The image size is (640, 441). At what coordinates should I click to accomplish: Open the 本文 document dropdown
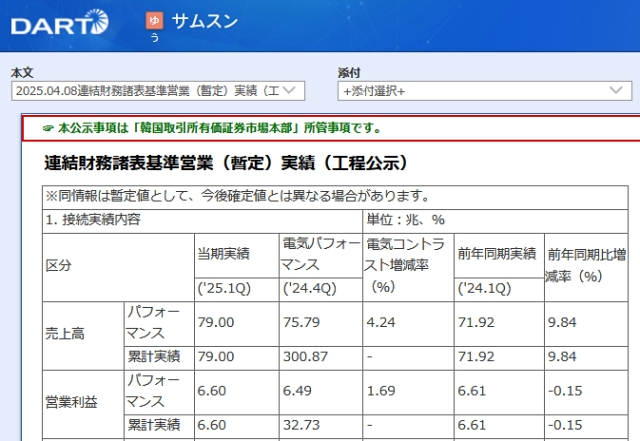pos(157,91)
